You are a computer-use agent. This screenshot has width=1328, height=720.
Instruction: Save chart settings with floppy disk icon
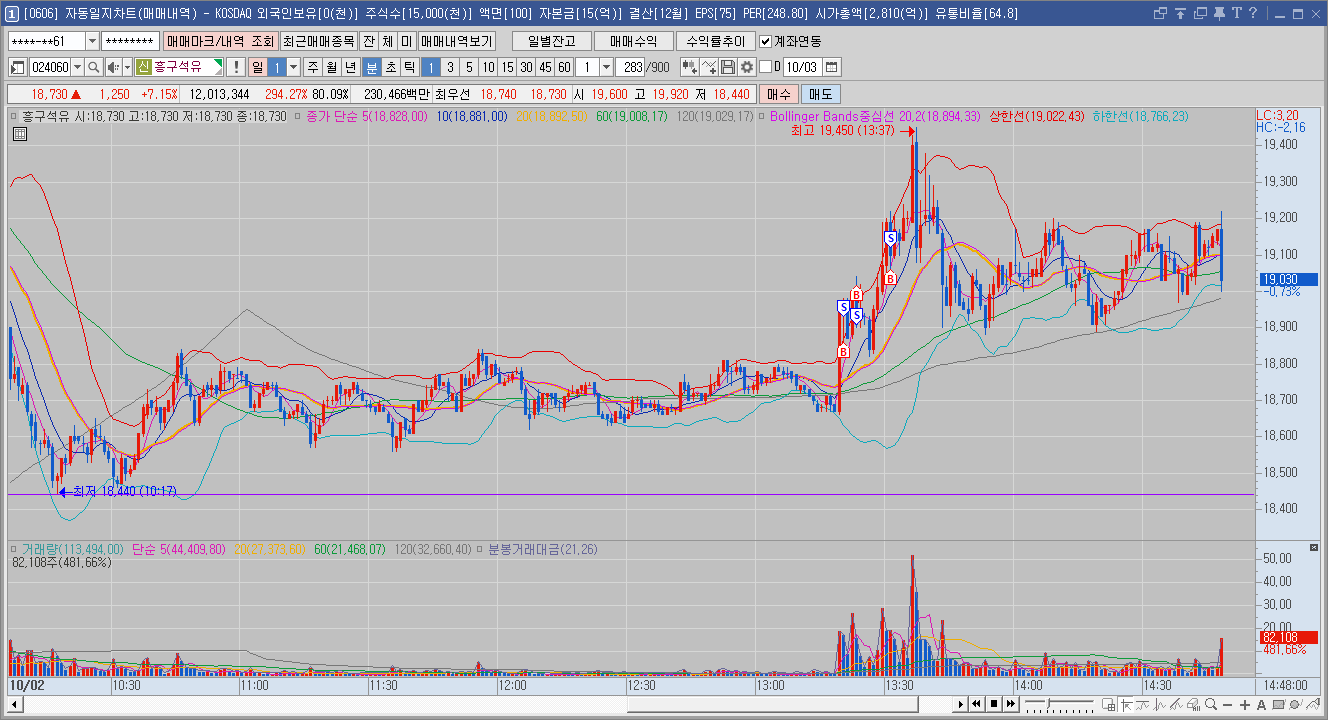pyautogui.click(x=728, y=67)
